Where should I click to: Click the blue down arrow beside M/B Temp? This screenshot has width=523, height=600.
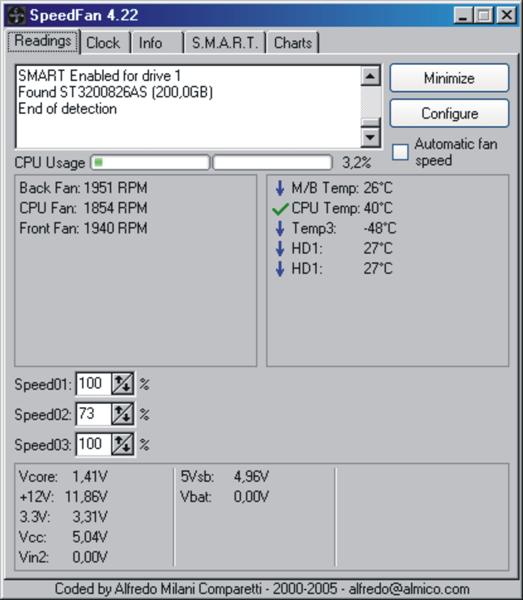[280, 188]
